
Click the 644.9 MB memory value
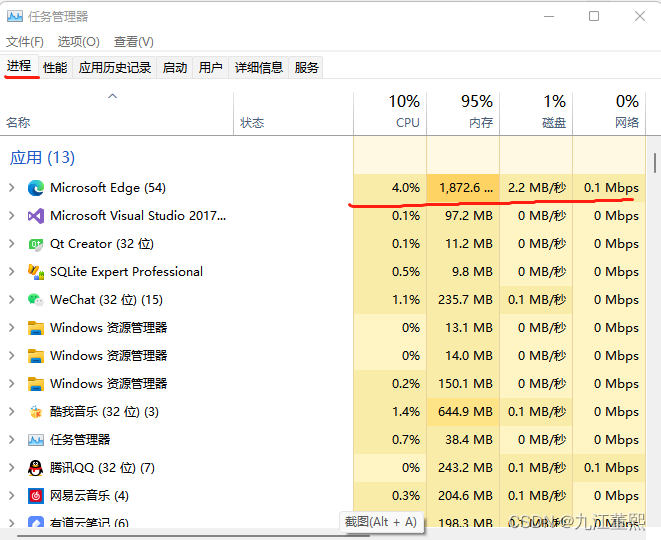(x=465, y=412)
